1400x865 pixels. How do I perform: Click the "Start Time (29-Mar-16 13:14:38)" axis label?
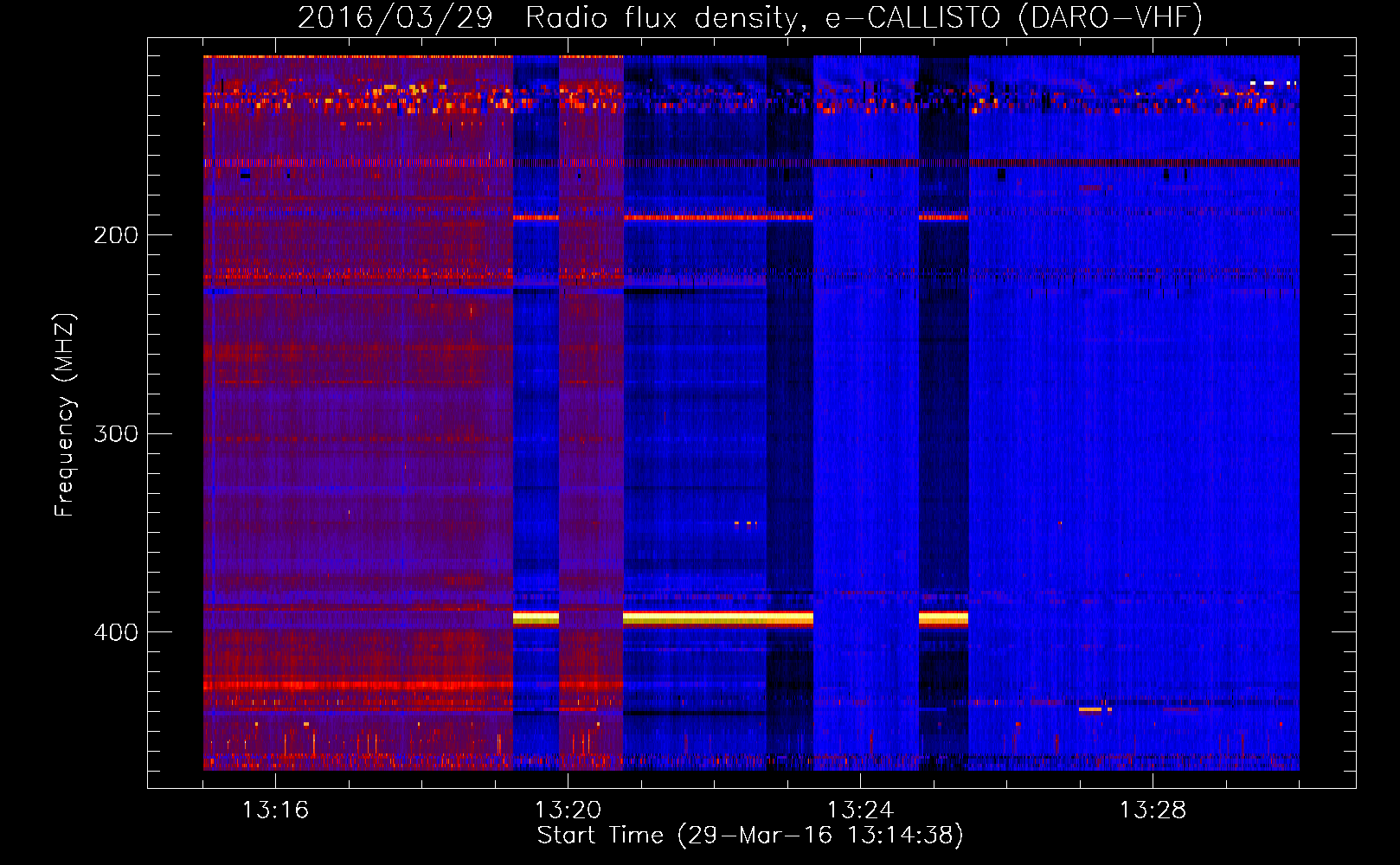coord(750,836)
